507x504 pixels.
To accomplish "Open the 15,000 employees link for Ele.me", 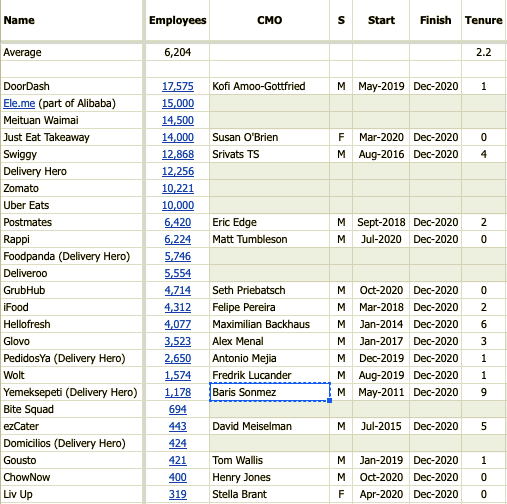I will [x=178, y=103].
